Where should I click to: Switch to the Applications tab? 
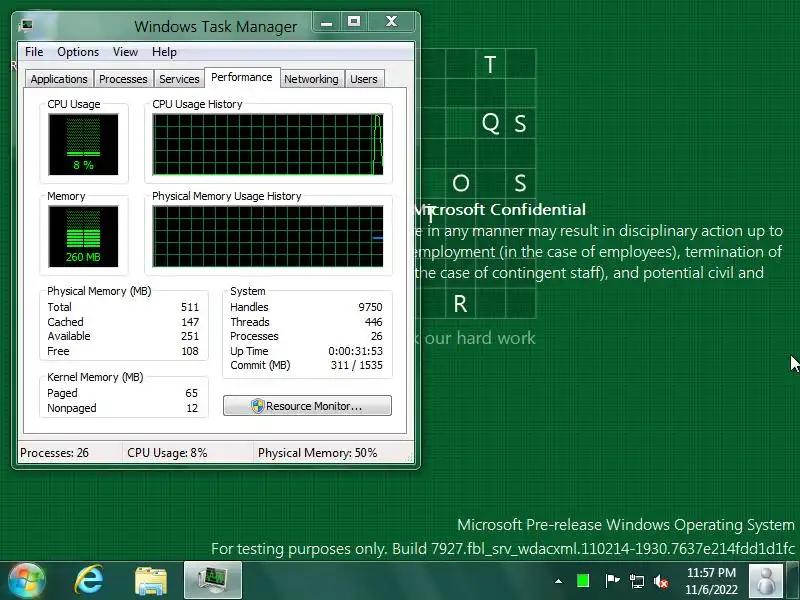pyautogui.click(x=59, y=79)
